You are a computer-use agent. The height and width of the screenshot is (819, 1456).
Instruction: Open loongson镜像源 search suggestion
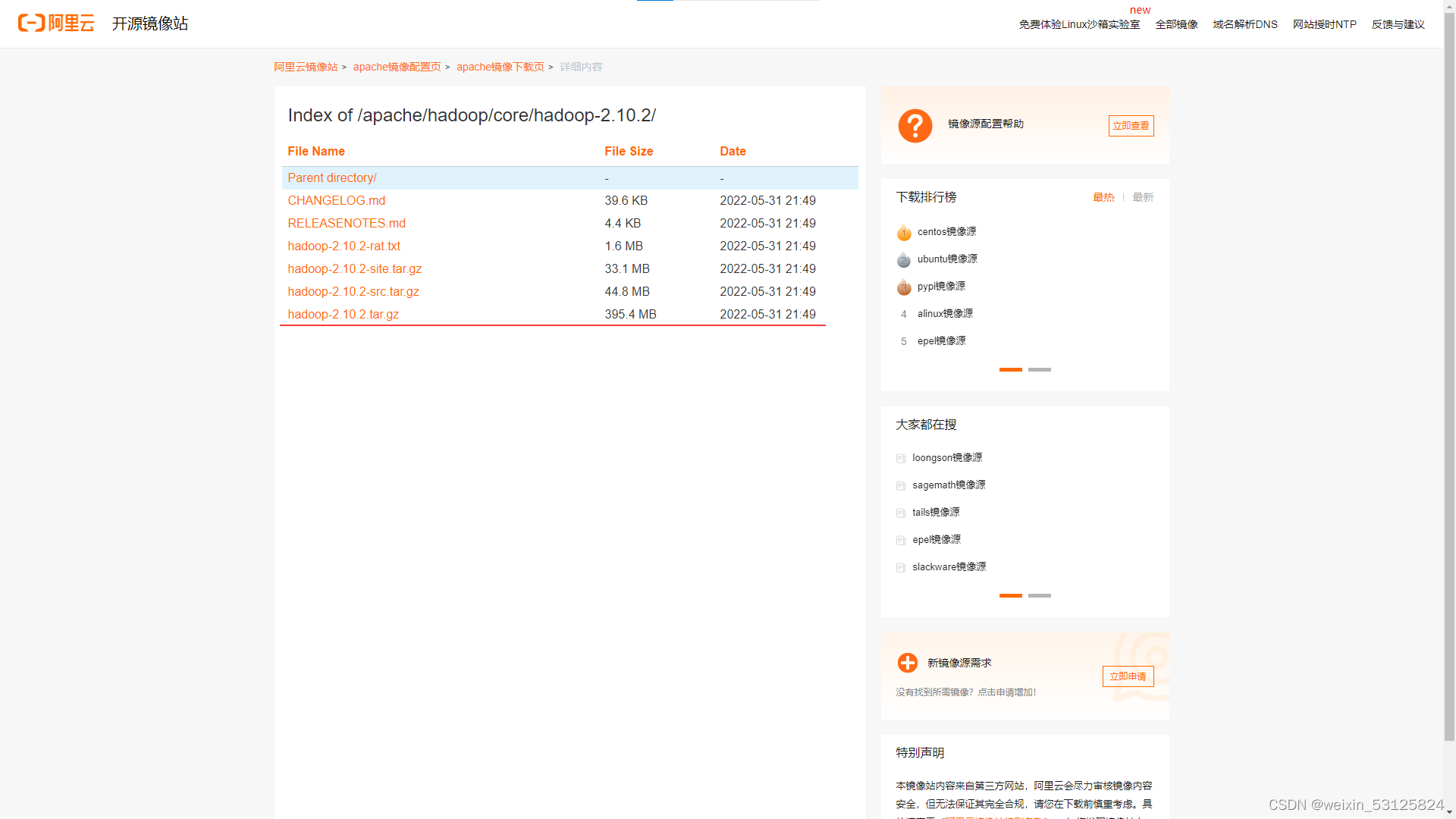point(947,458)
